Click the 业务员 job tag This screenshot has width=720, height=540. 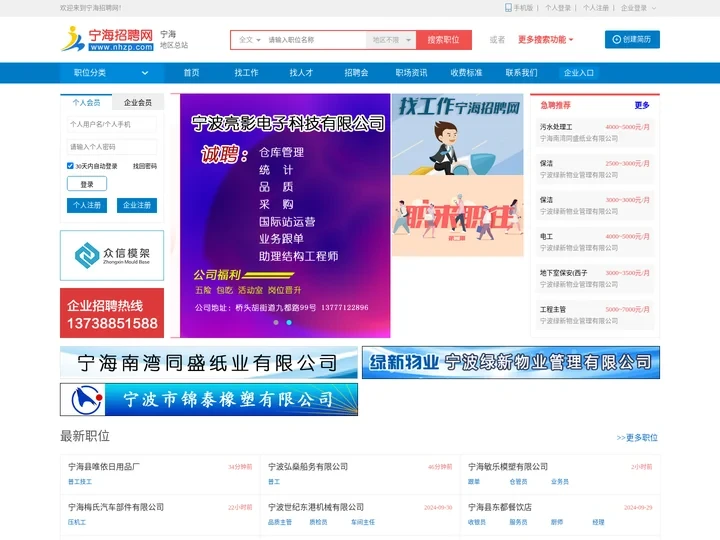pos(560,482)
